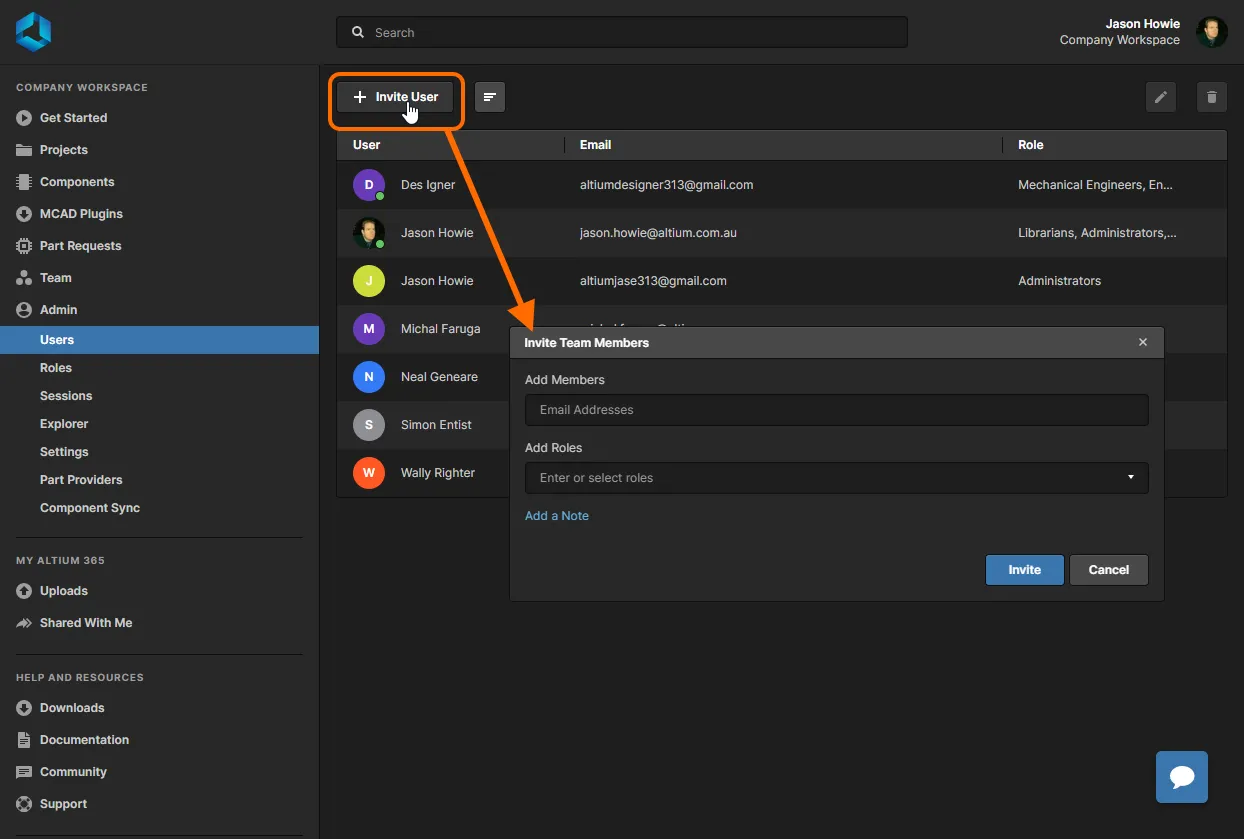Open the chat support bubble
Image resolution: width=1244 pixels, height=839 pixels.
point(1181,777)
